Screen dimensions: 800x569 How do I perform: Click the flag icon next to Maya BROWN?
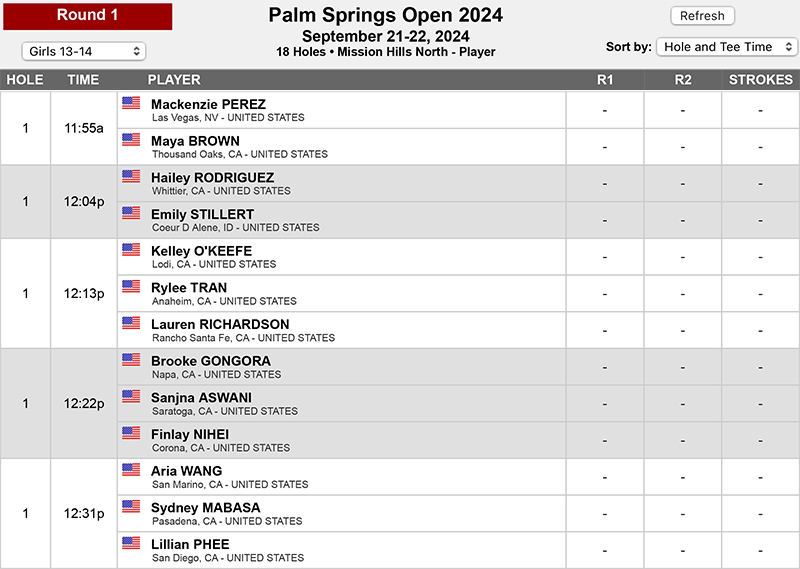pyautogui.click(x=131, y=139)
